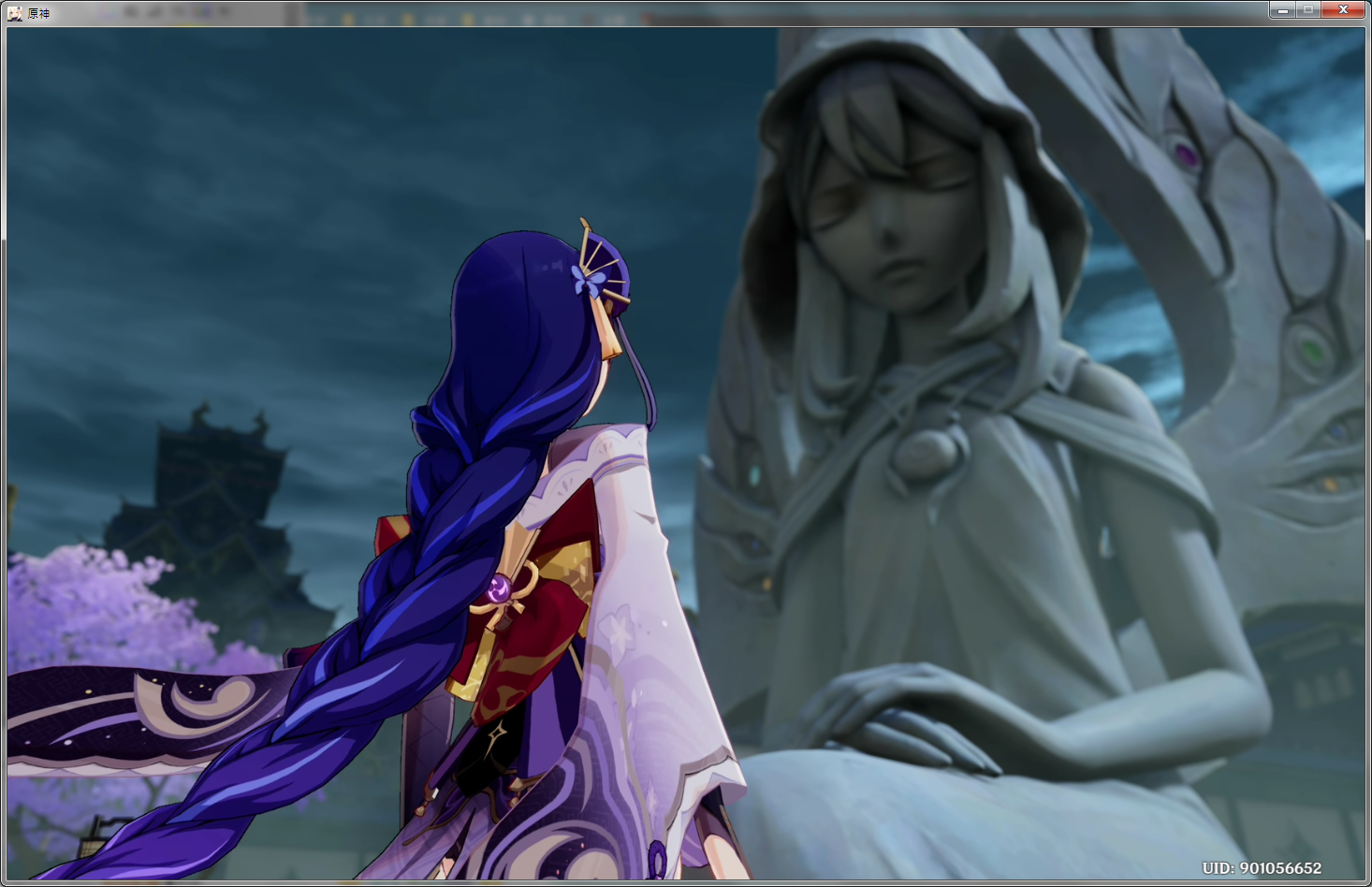
Task: Click the 原神 app icon in title bar
Action: coord(14,13)
